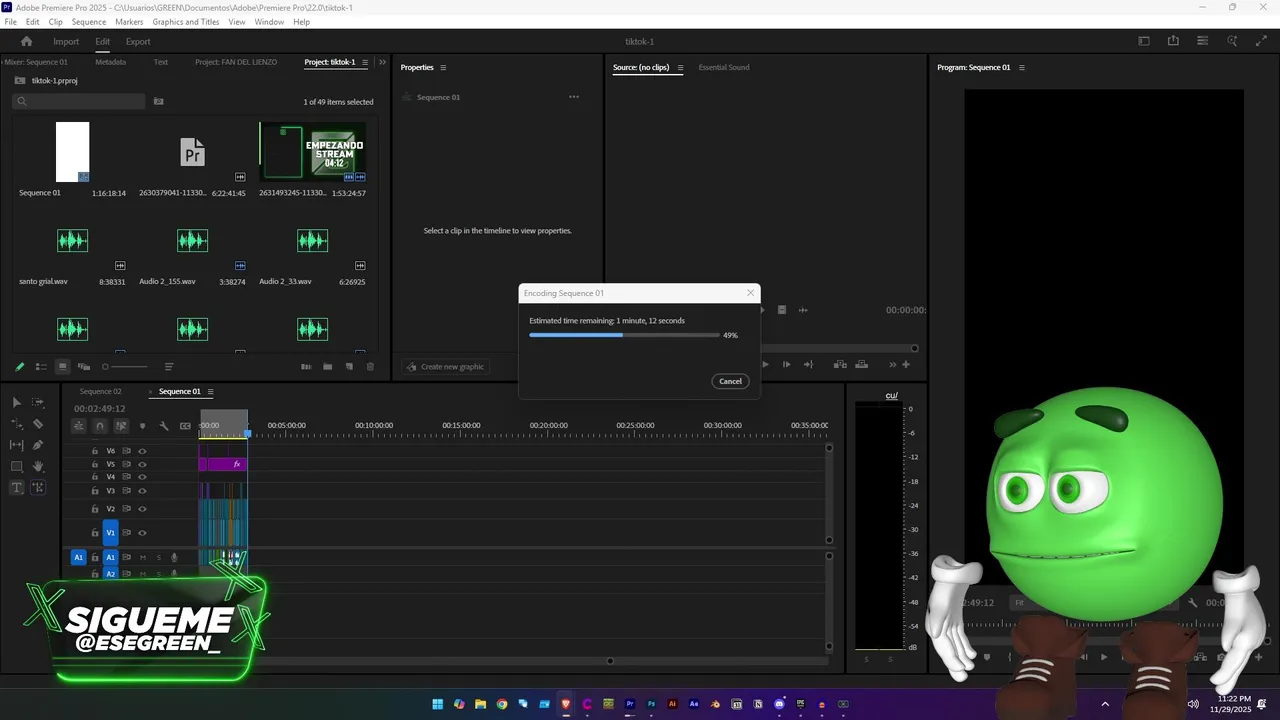Screen dimensions: 1280x720
Task: Open Graphics and Titles menu
Action: (186, 22)
